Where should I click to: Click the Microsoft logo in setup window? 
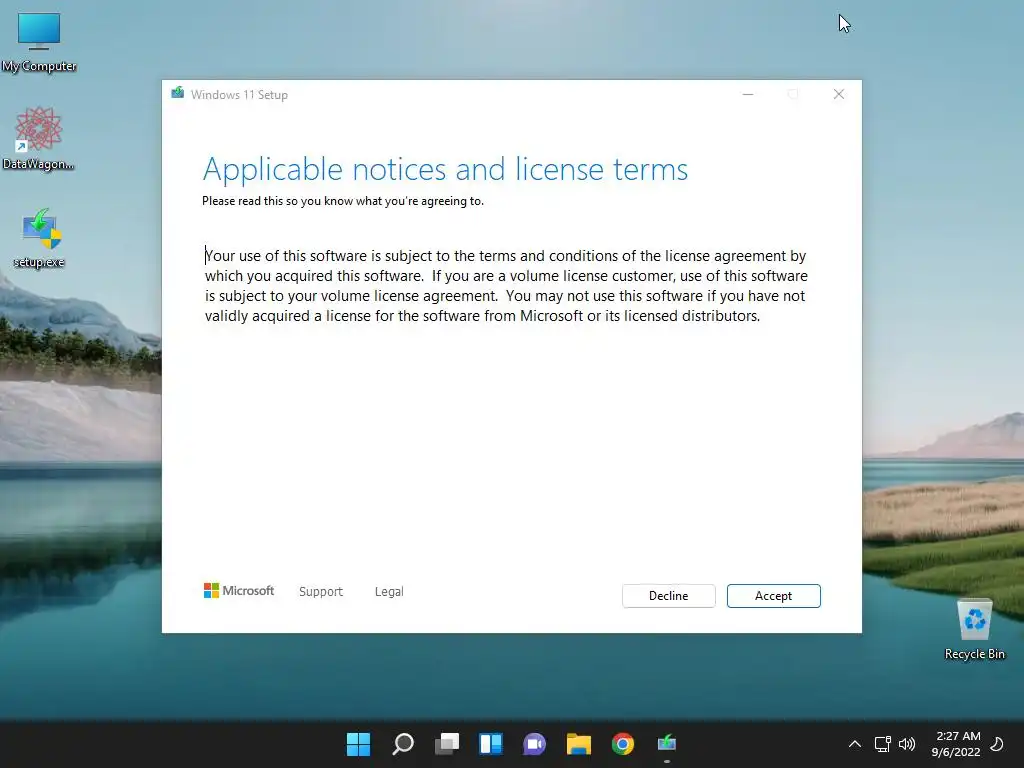point(239,591)
